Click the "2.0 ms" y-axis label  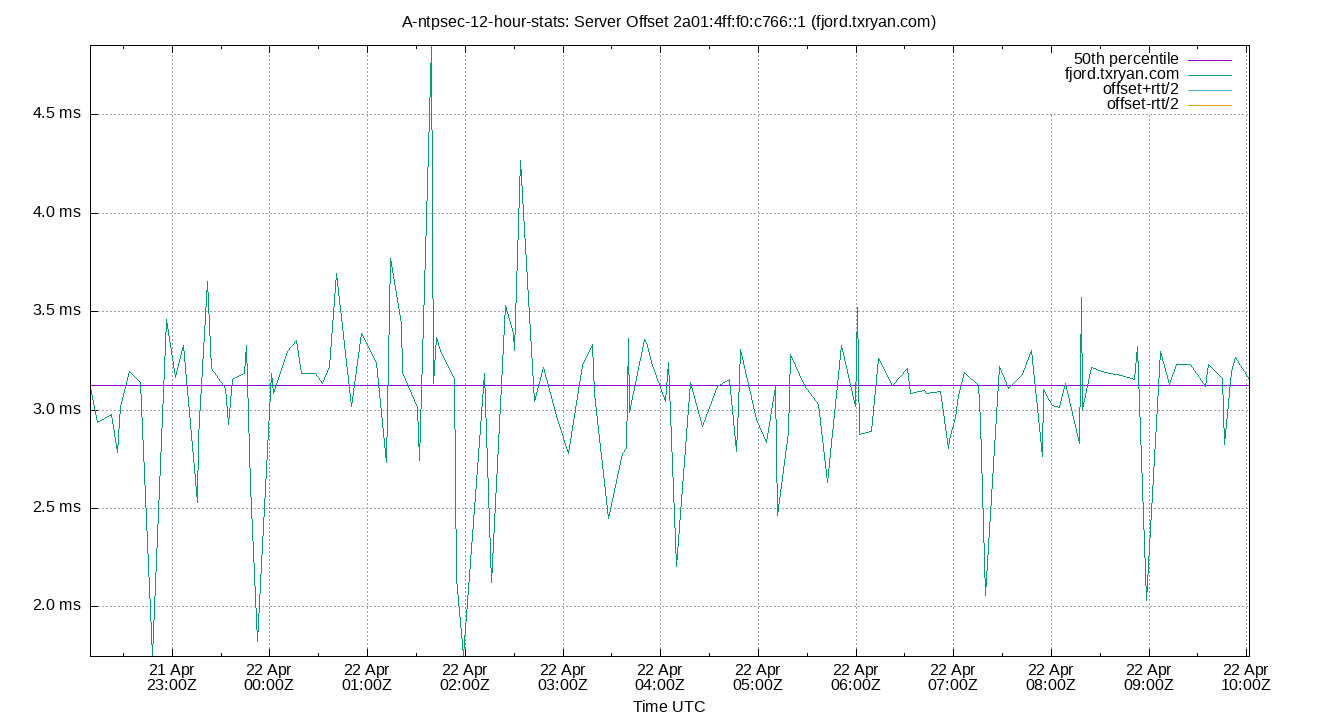coord(57,604)
